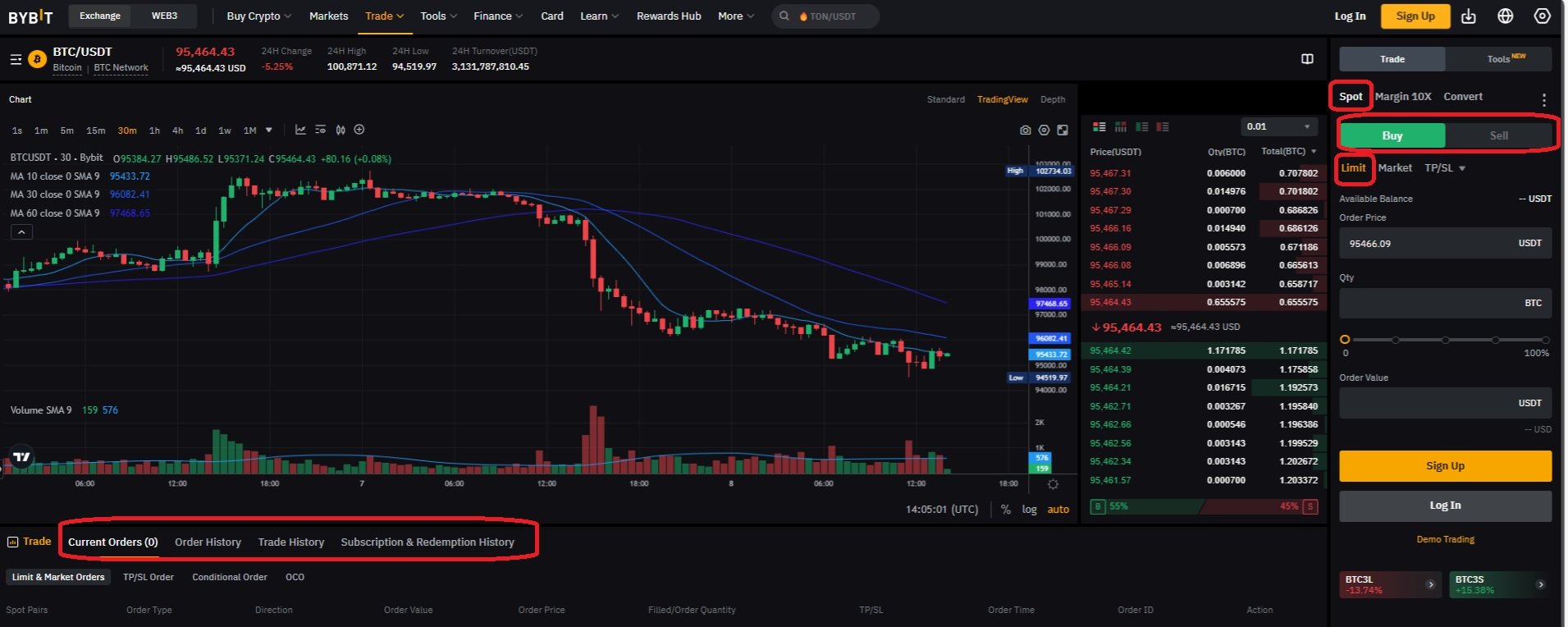Click the Order Value USDT input field
Viewport: 1568px width, 627px height.
tap(1445, 403)
